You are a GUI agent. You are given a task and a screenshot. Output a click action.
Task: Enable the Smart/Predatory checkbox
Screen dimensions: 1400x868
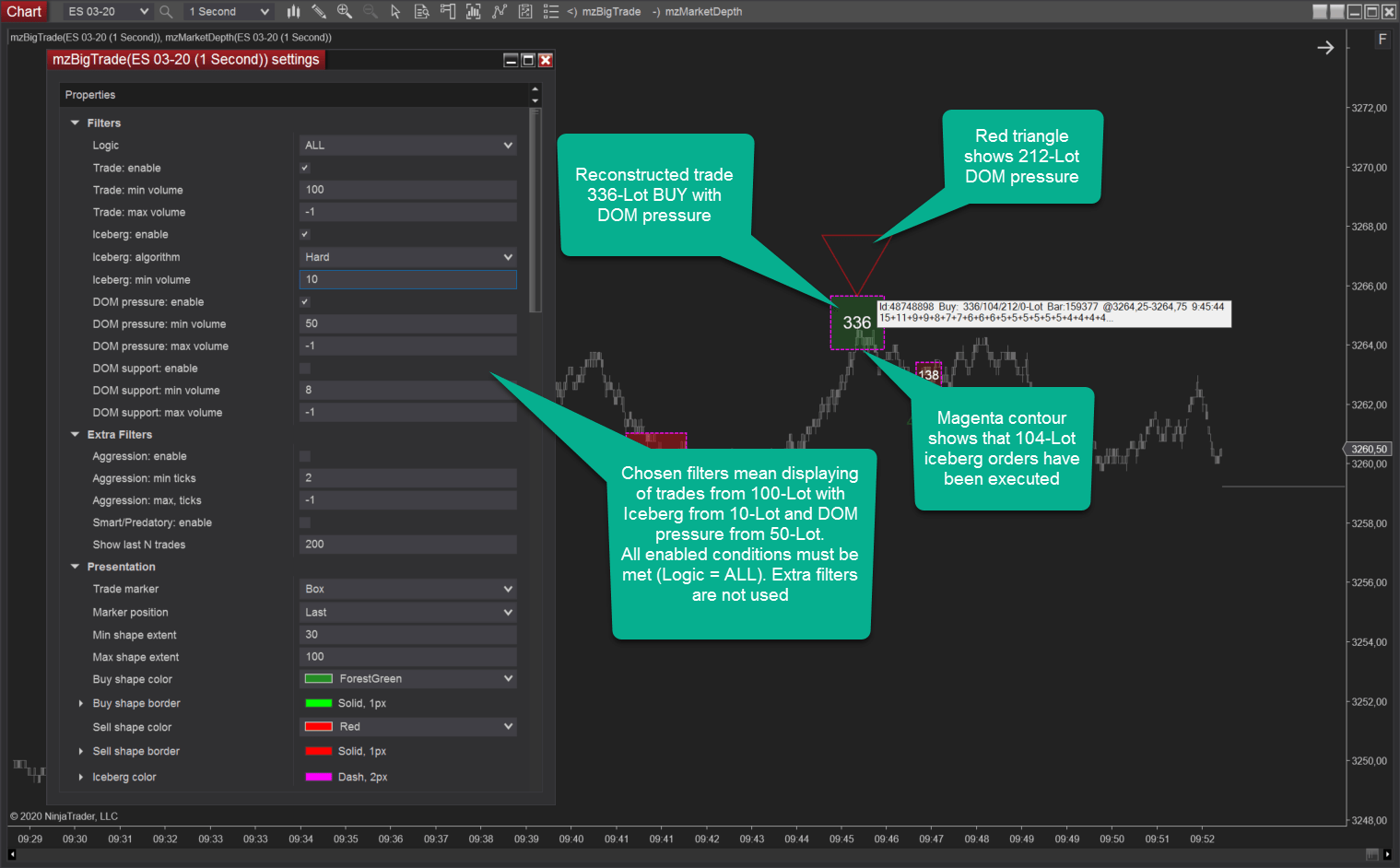tap(305, 522)
